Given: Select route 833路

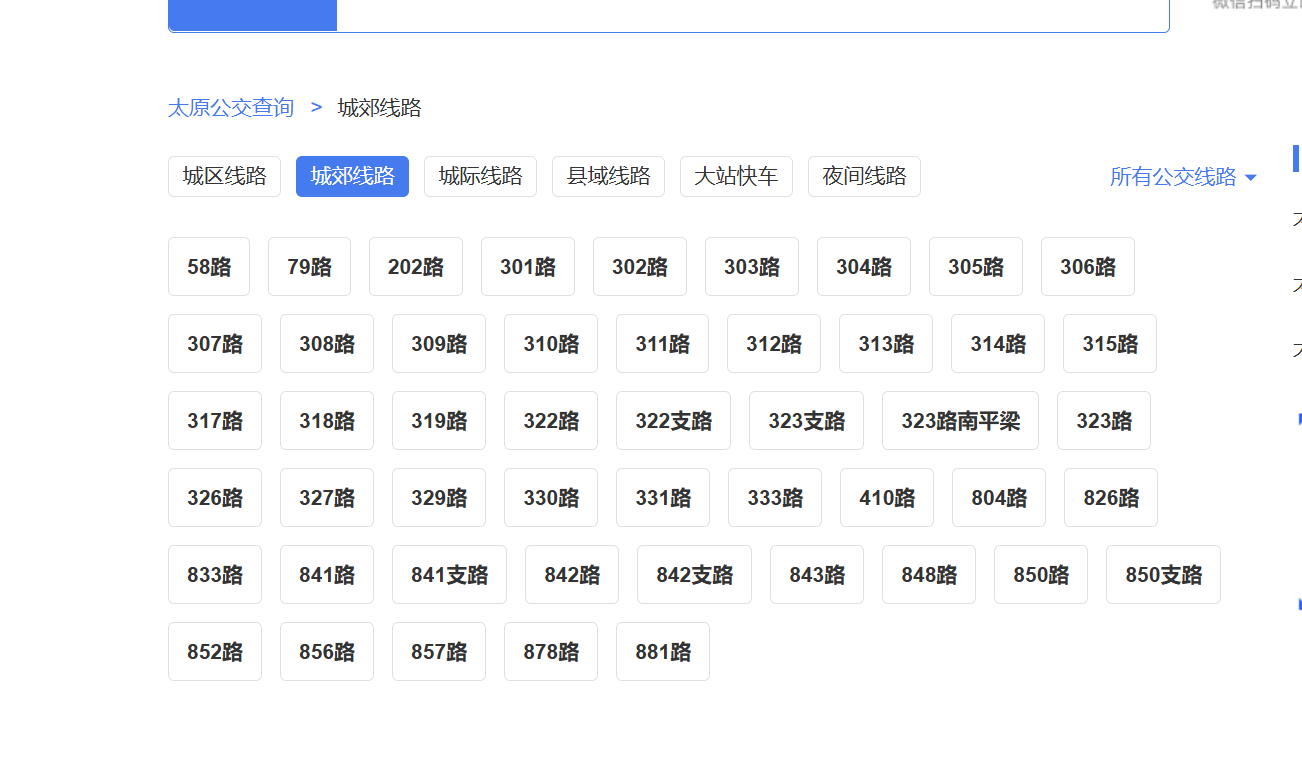Looking at the screenshot, I should click(215, 575).
